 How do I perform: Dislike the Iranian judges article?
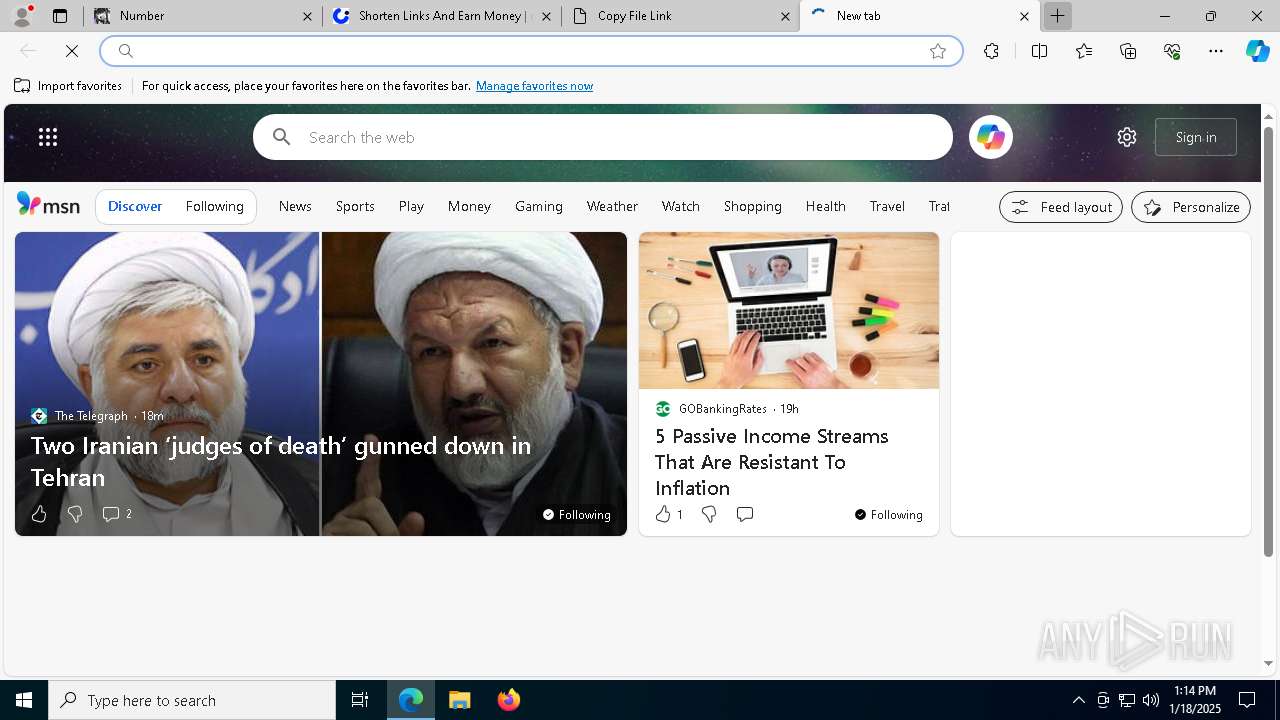(75, 514)
